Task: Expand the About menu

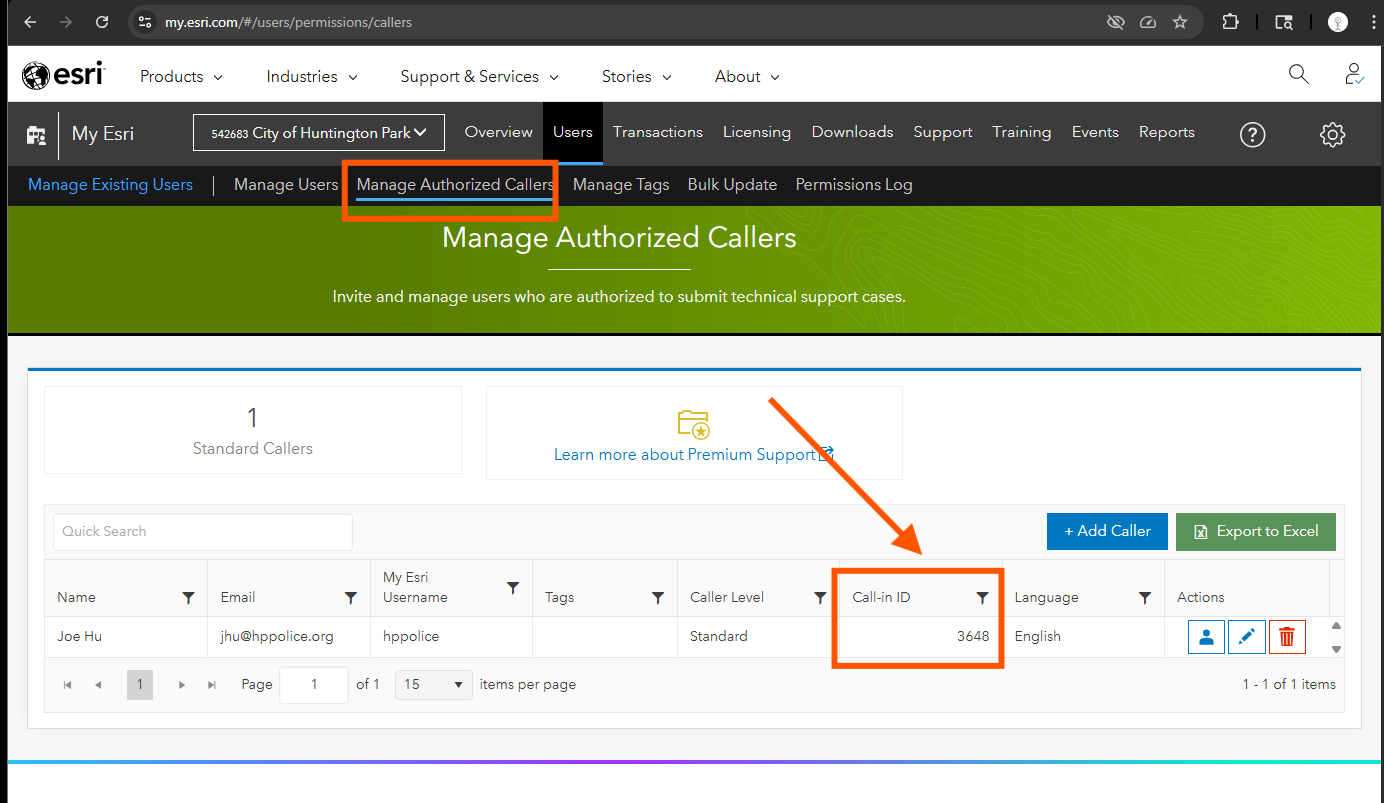Action: [747, 76]
